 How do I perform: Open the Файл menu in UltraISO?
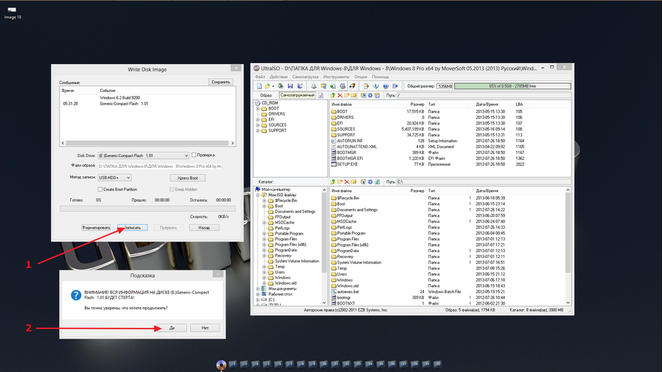coord(260,77)
